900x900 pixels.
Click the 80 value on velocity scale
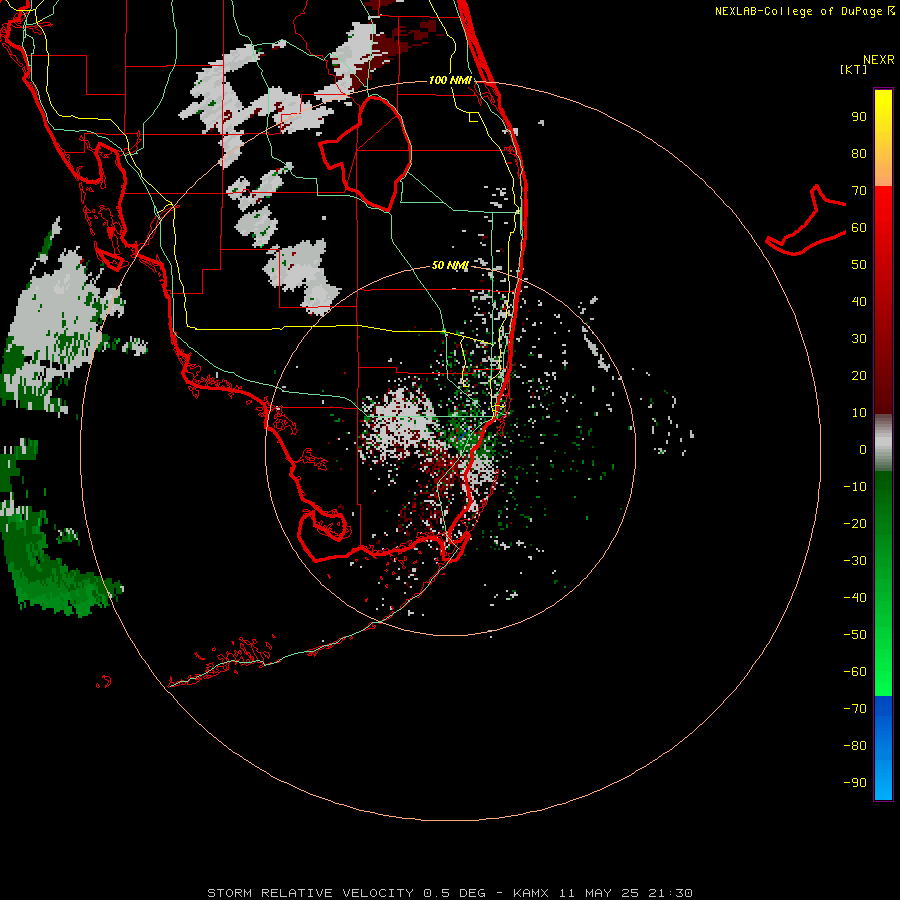click(x=859, y=154)
